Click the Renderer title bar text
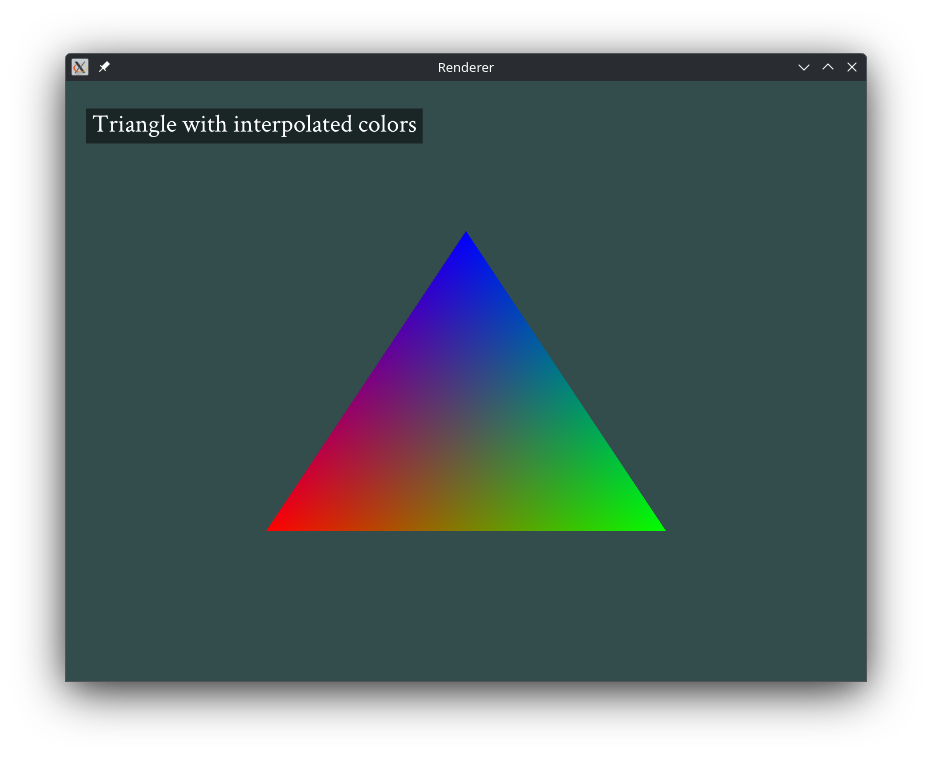This screenshot has height=759, width=932. (x=465, y=68)
